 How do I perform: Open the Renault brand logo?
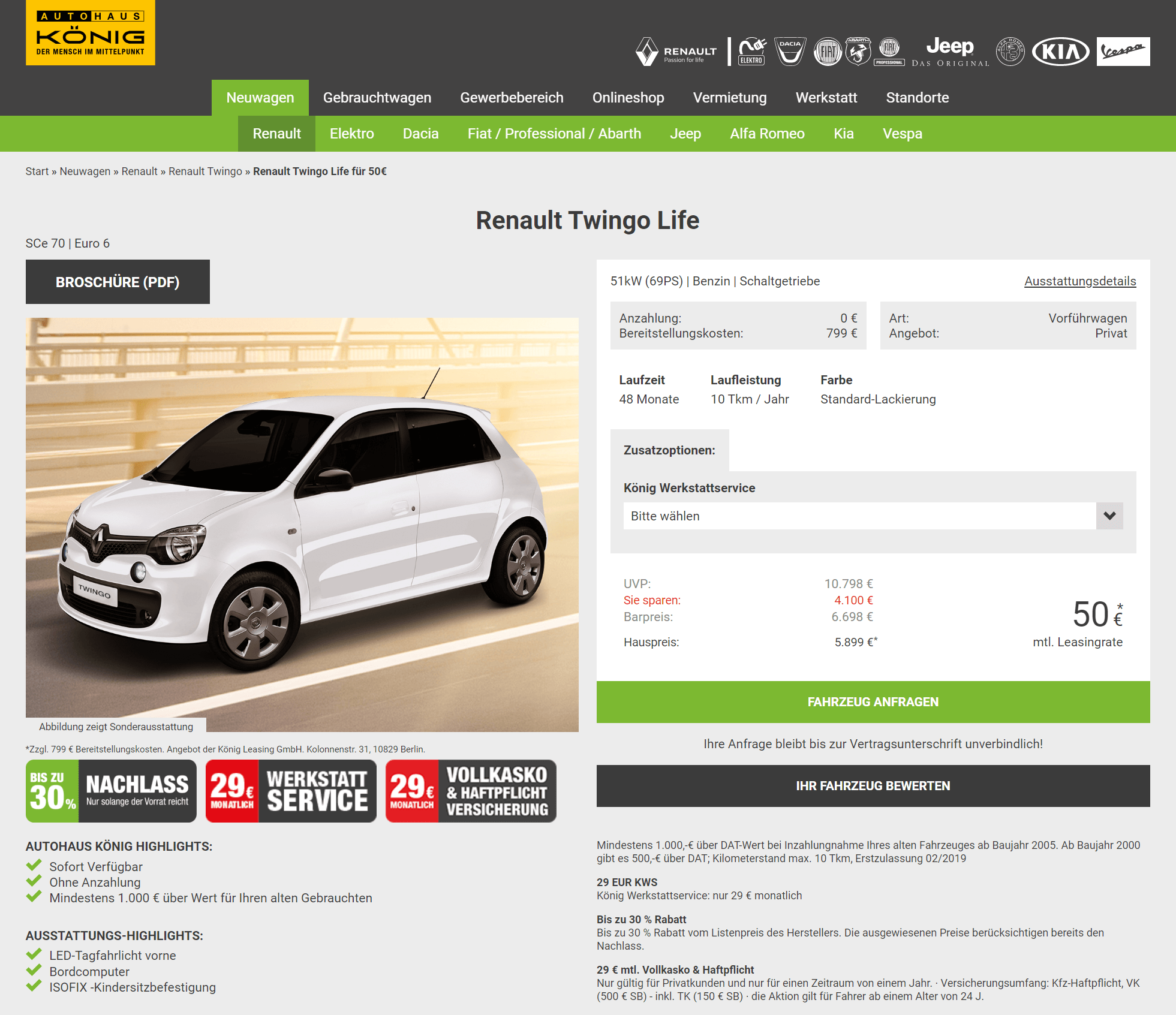click(676, 52)
